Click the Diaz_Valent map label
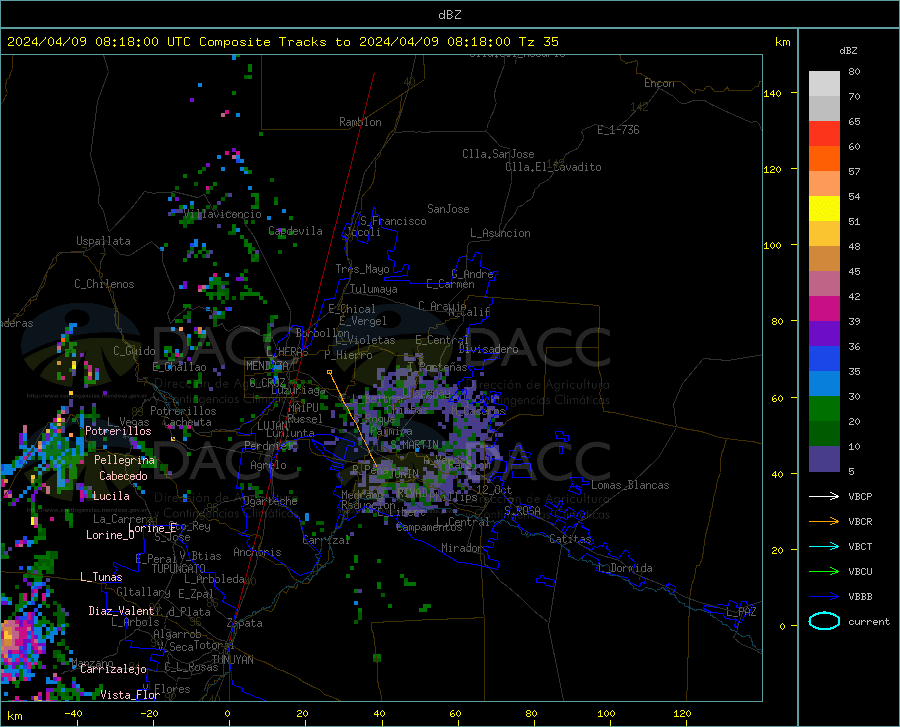The width and height of the screenshot is (900, 727). [121, 611]
